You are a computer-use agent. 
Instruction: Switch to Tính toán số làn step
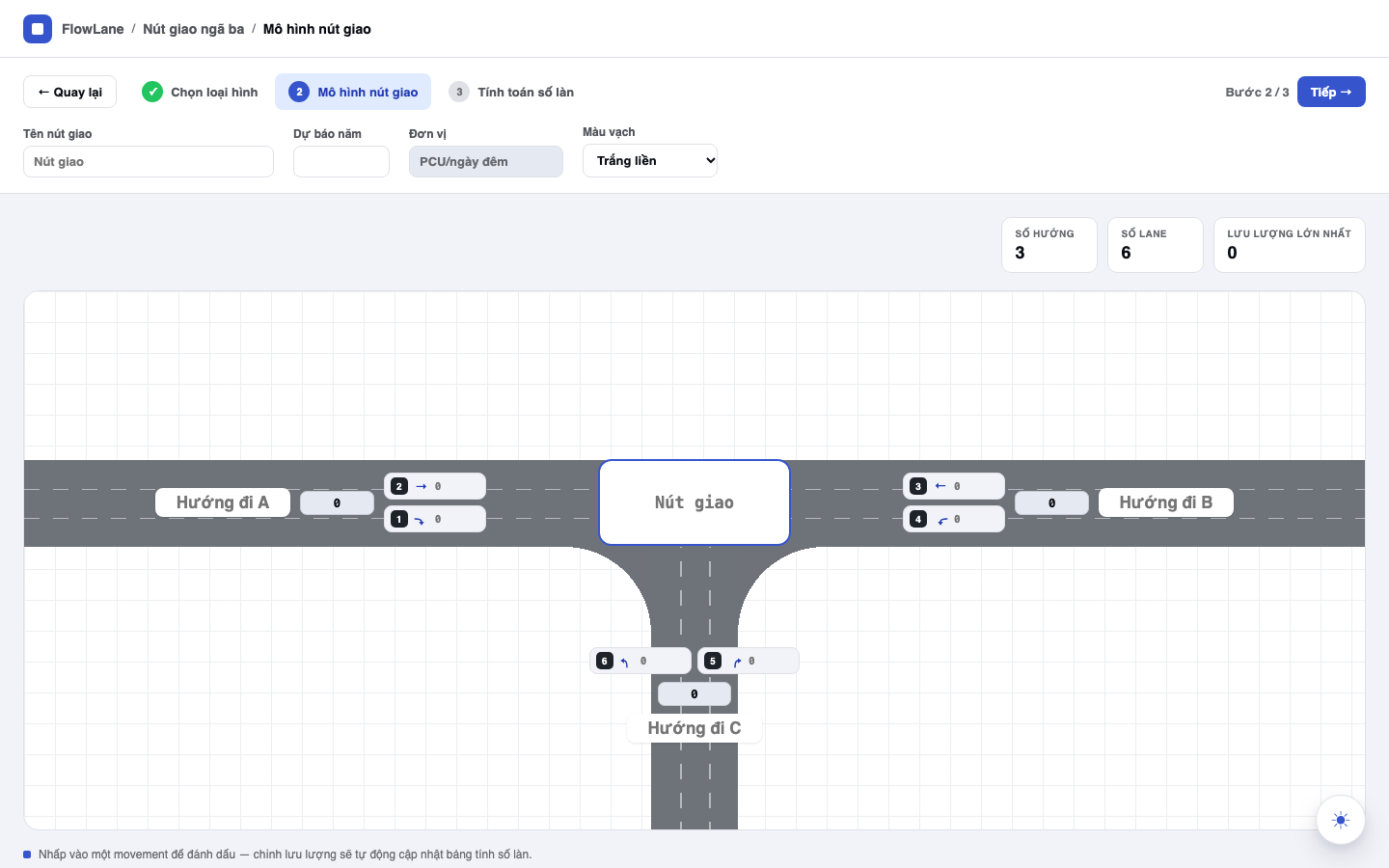511,92
